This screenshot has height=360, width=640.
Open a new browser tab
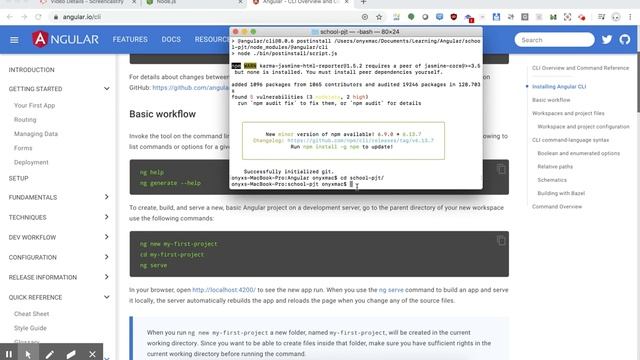(x=363, y=2)
